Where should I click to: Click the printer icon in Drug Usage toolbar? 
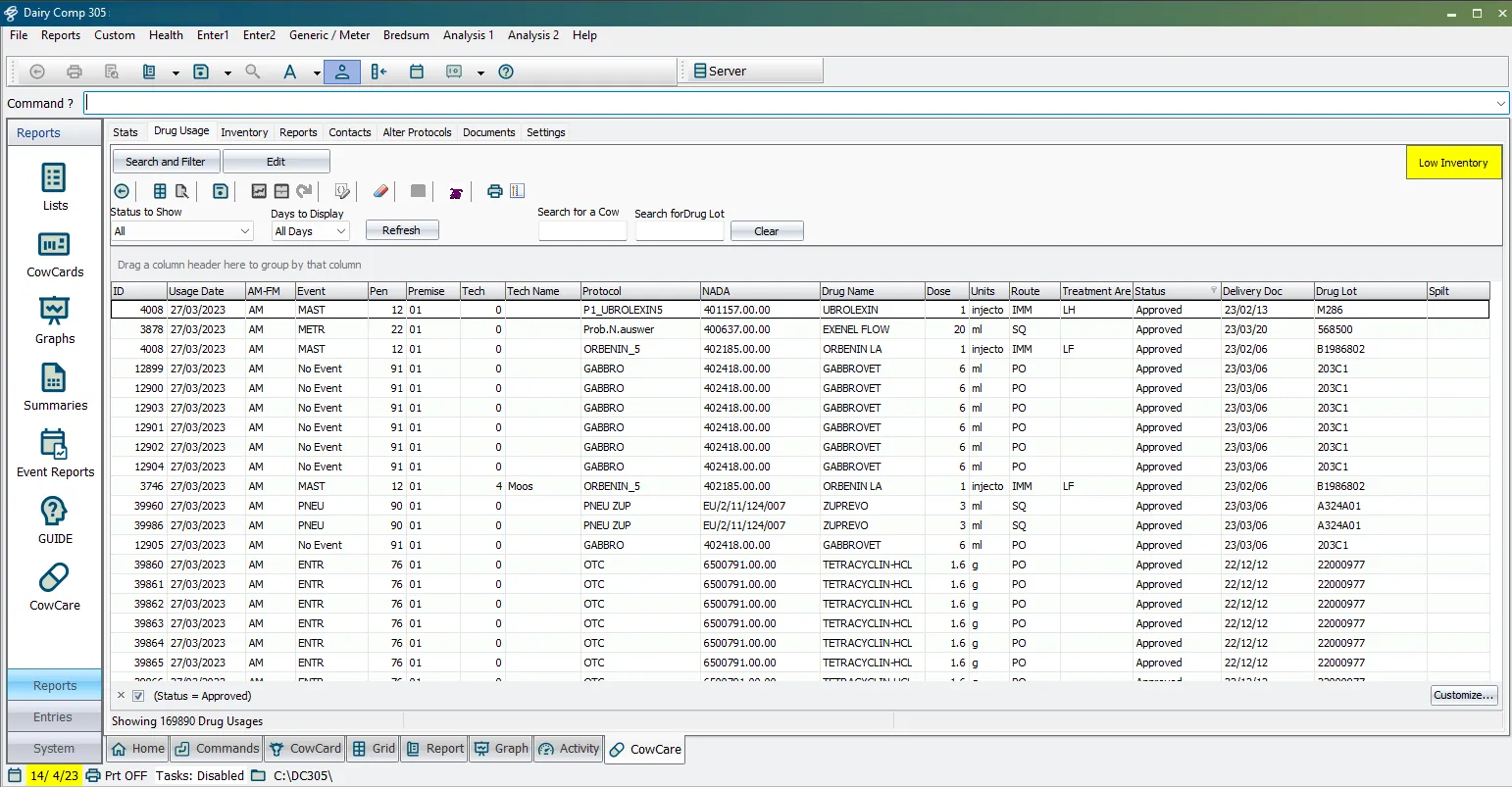tap(495, 191)
